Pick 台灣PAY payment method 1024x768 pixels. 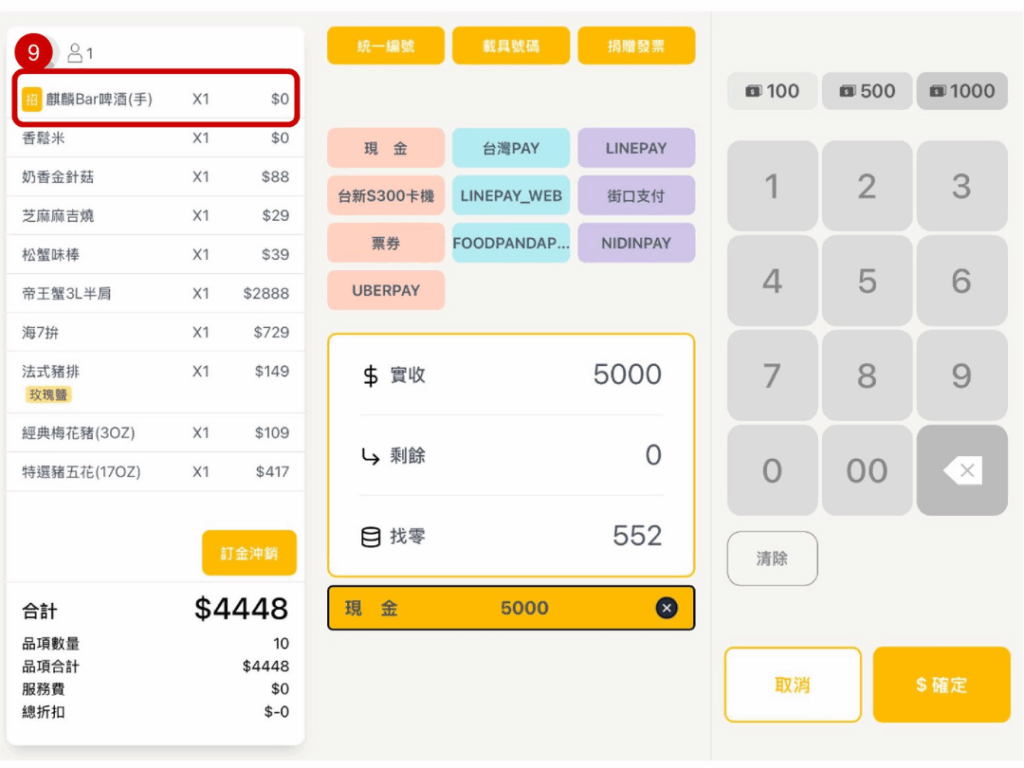pos(511,148)
